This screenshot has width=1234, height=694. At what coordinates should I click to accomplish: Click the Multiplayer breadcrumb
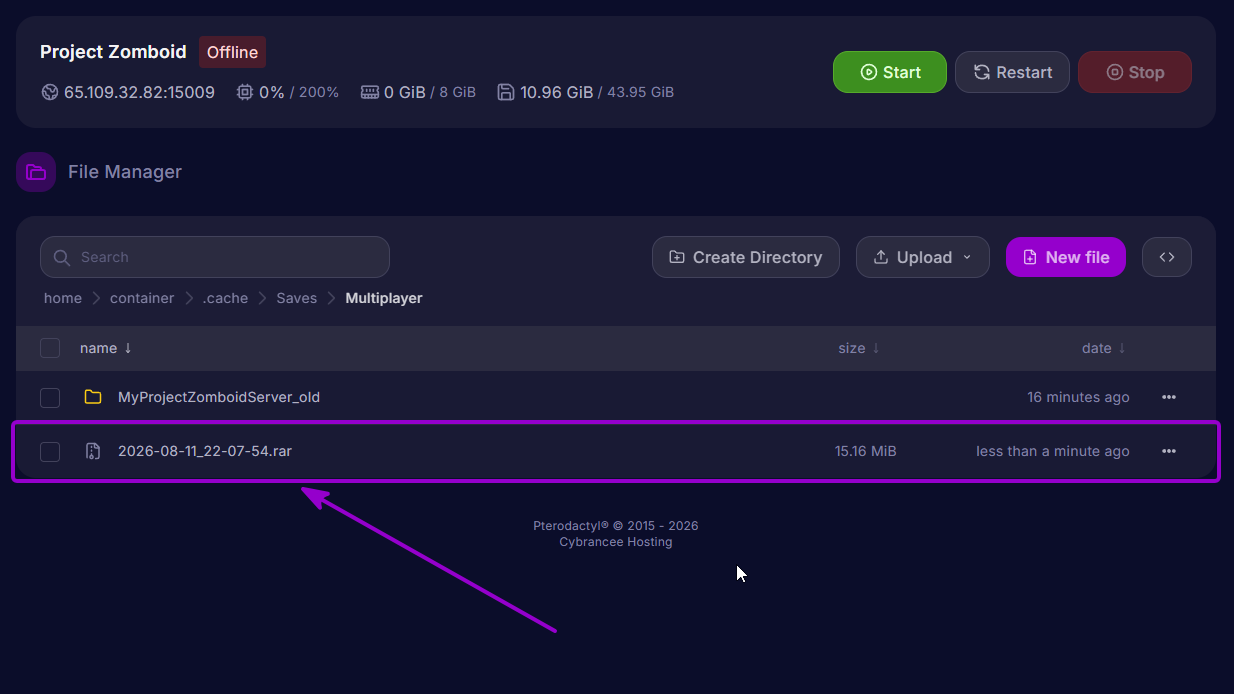(x=384, y=298)
